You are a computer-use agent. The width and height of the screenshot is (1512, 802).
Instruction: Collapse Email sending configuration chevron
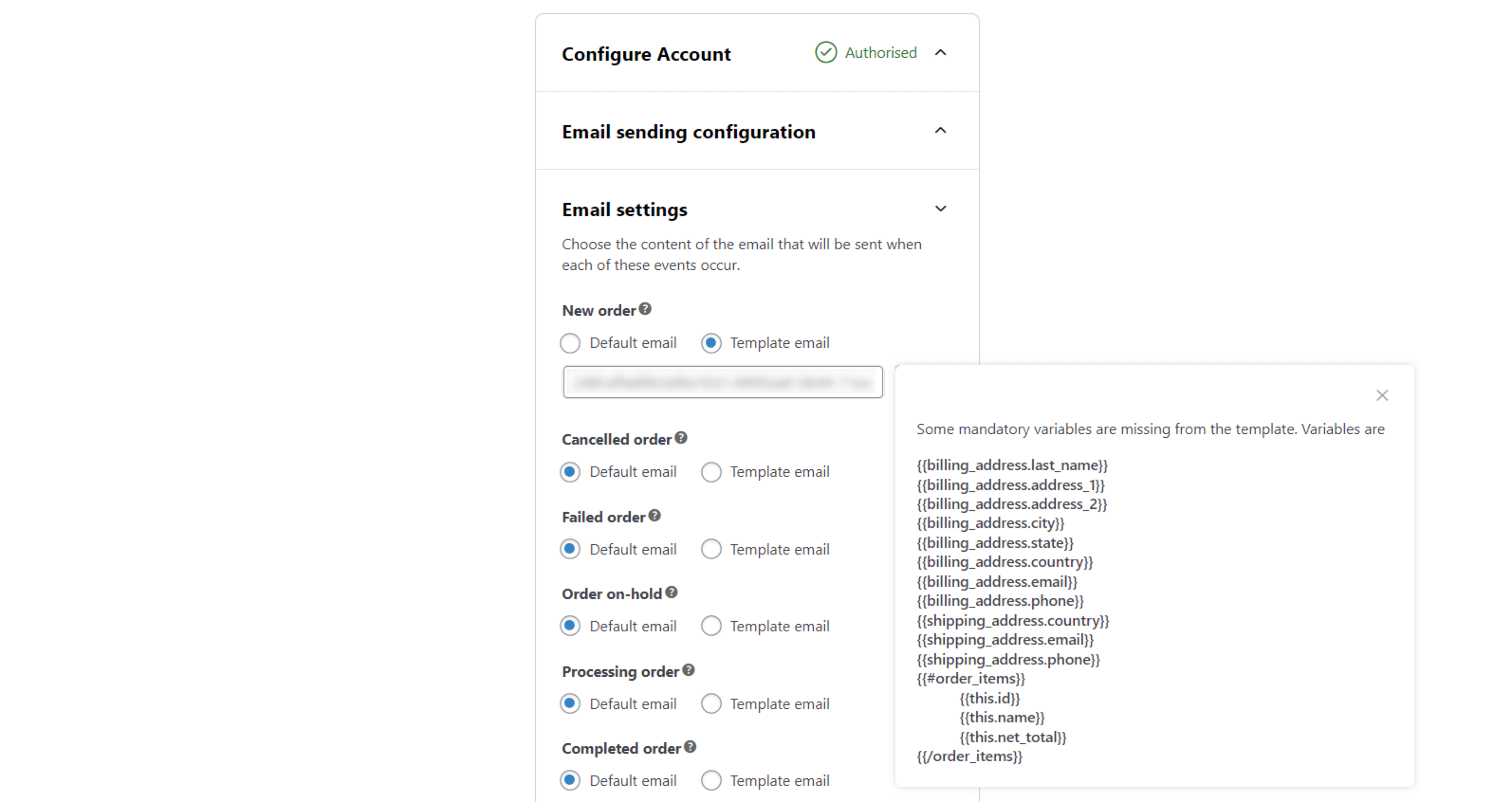[940, 131]
